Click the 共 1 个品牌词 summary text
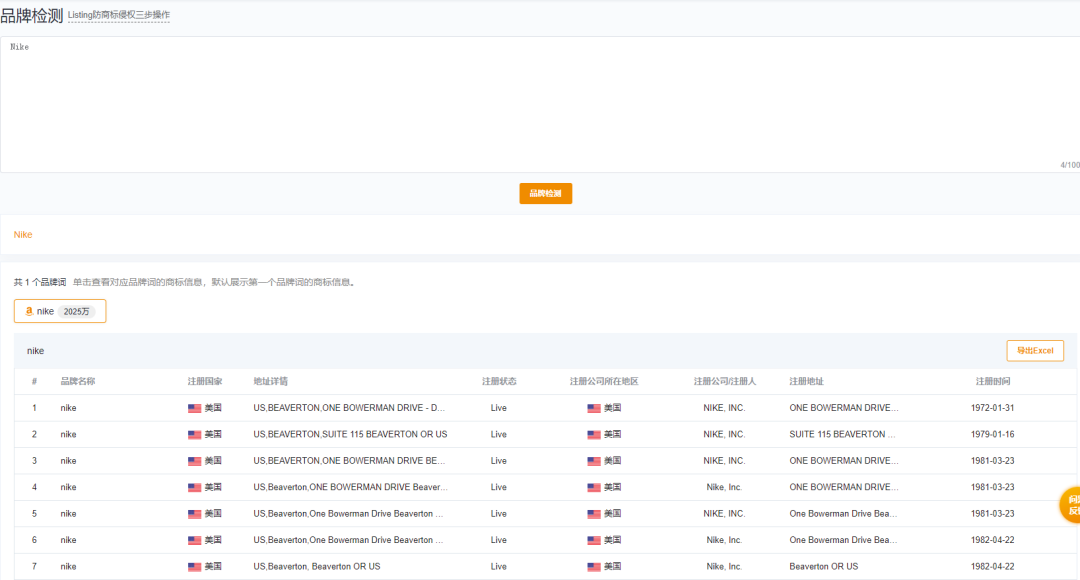The height and width of the screenshot is (580, 1080). pos(40,282)
